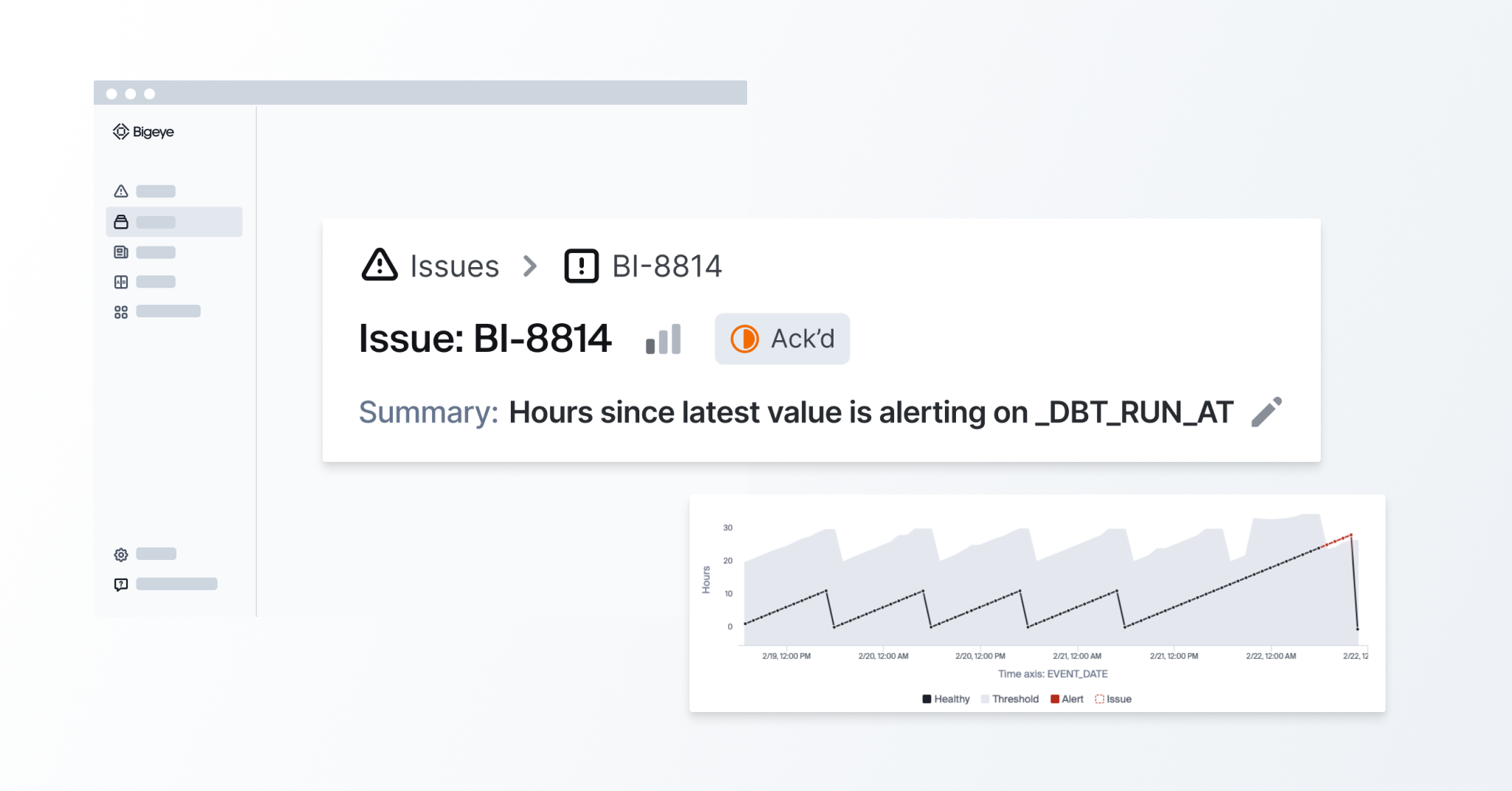The width and height of the screenshot is (1512, 791).
Task: Click the breadcrumb chevron between Issues and BI-8814
Action: click(529, 266)
